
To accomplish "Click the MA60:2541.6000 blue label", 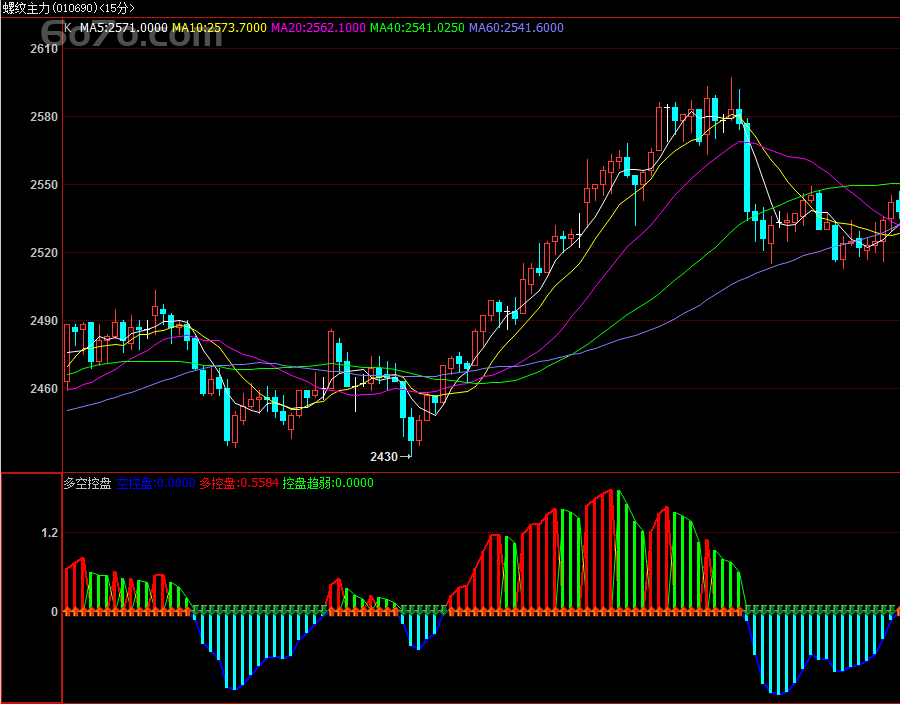I will [x=516, y=28].
